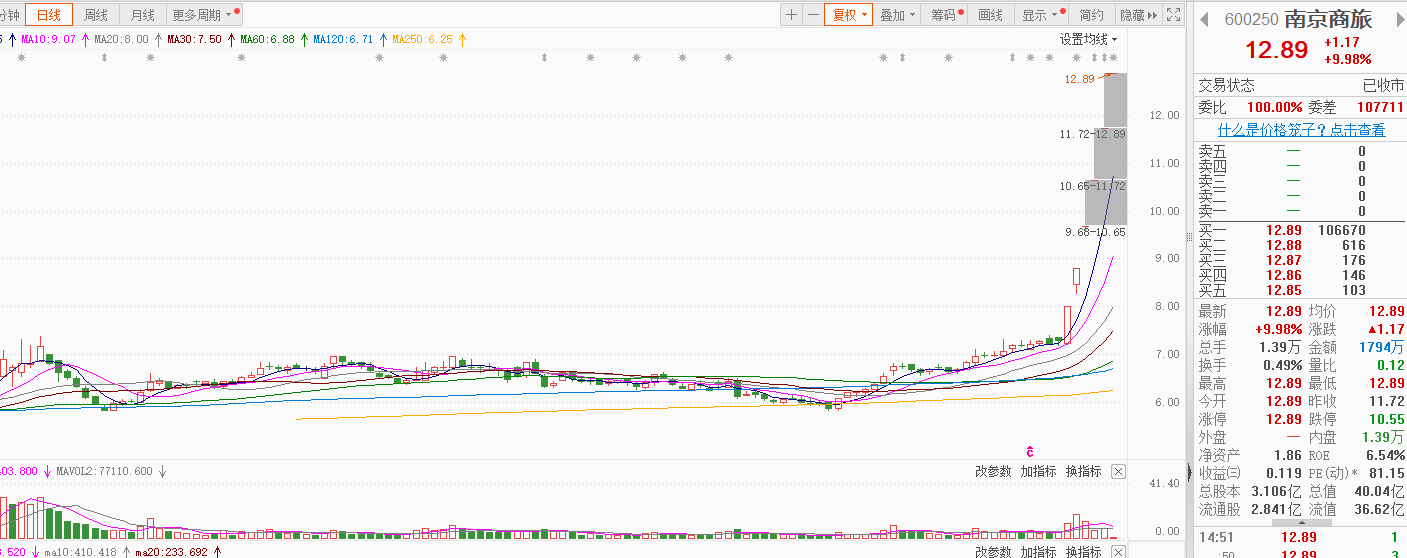
Task: Click the PE(动) 81.15 value
Action: [1387, 473]
